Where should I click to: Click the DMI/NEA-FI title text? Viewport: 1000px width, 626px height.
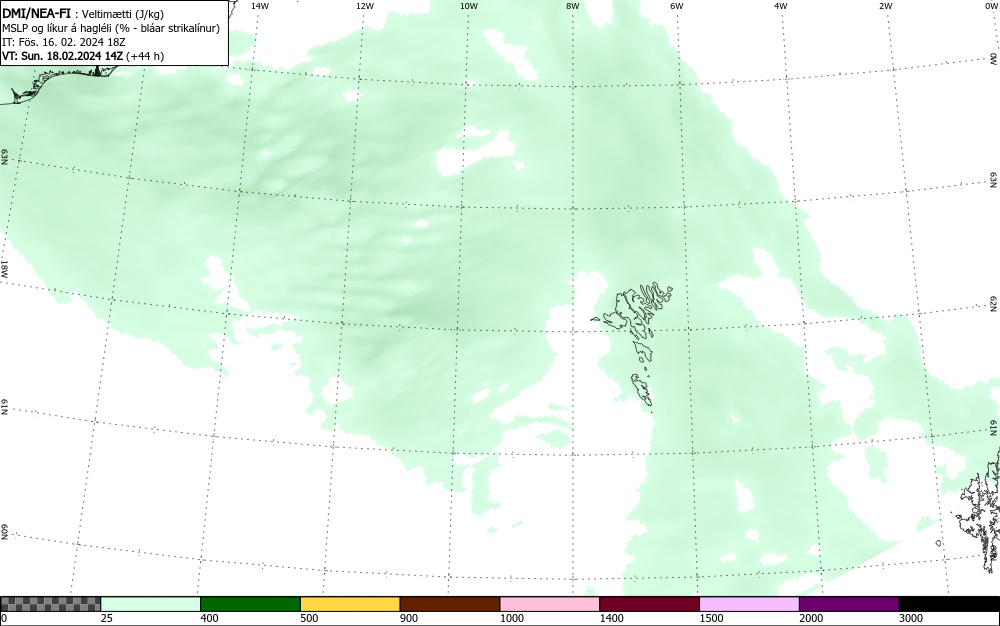[36, 13]
